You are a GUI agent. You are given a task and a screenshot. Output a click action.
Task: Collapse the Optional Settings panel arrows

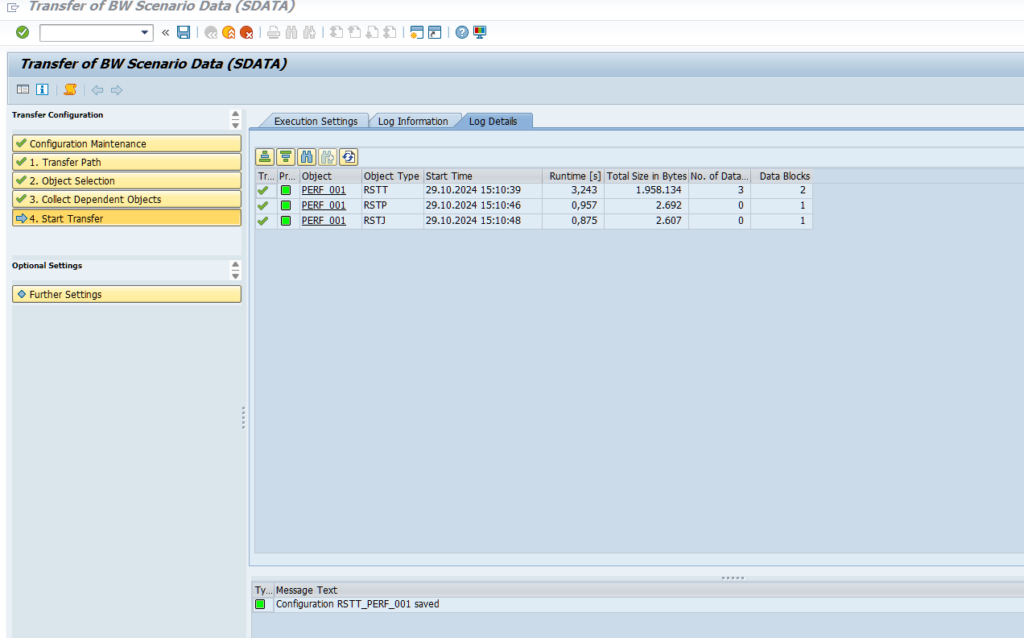pos(235,270)
